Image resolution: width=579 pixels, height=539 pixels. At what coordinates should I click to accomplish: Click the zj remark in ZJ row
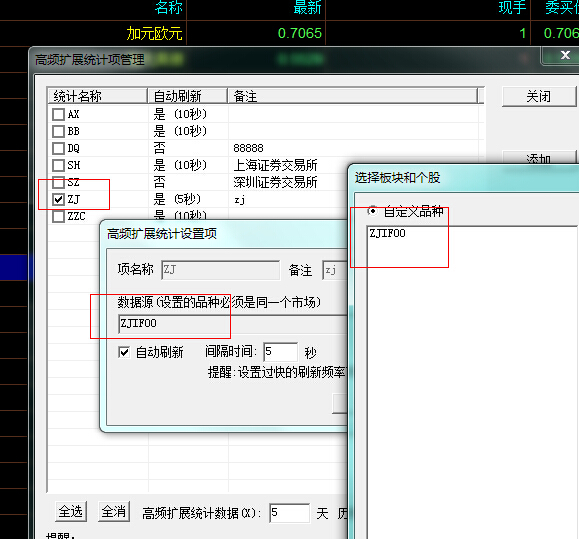pos(239,200)
